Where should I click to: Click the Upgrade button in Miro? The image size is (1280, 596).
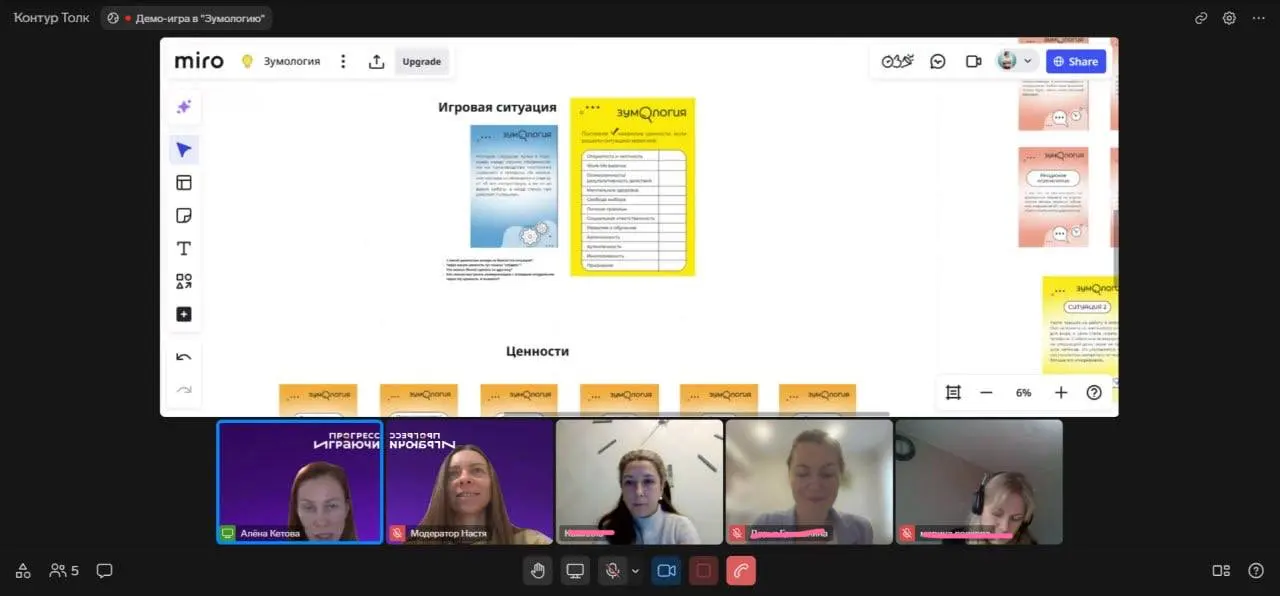click(422, 61)
